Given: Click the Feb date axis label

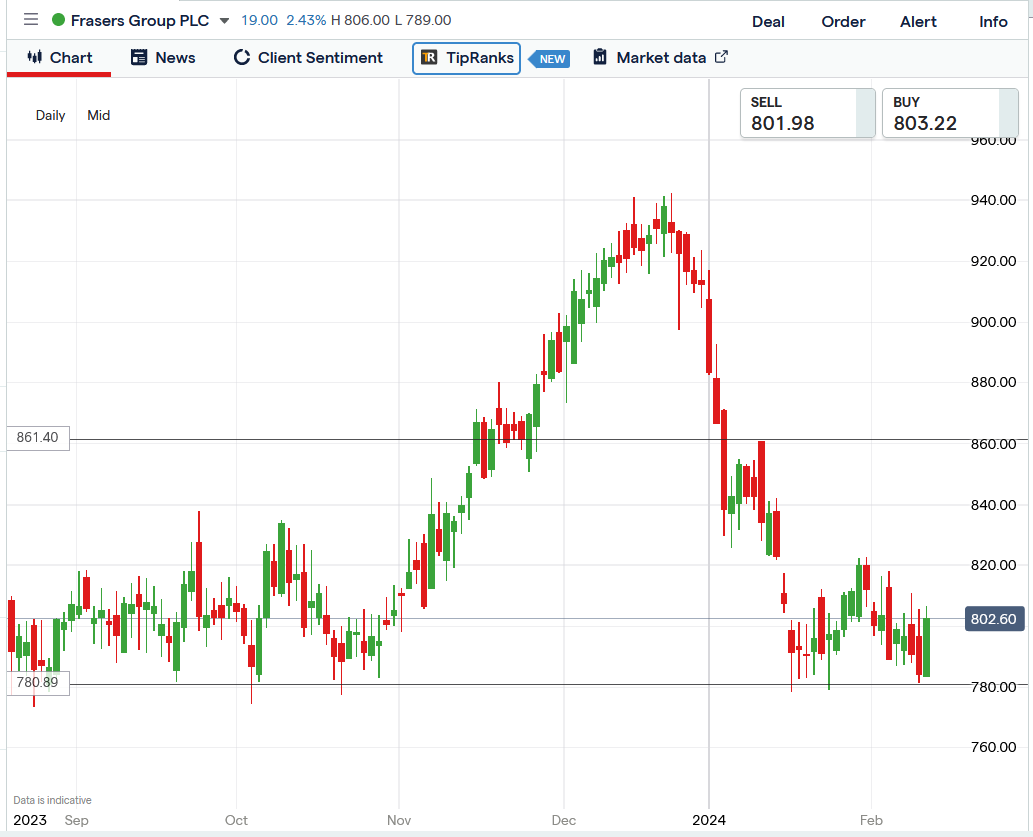Looking at the screenshot, I should pyautogui.click(x=871, y=821).
